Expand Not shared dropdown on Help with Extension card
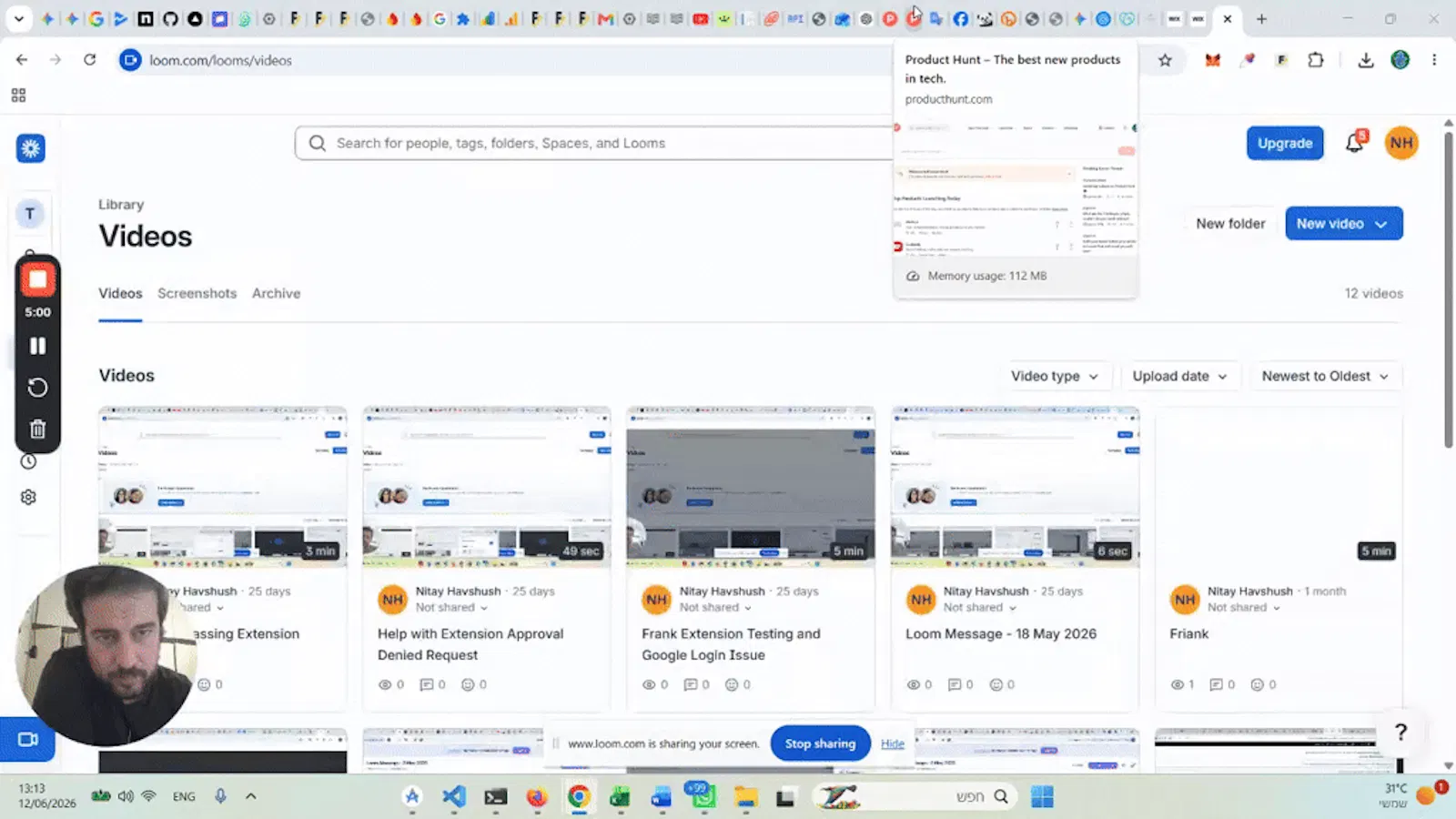 [451, 608]
